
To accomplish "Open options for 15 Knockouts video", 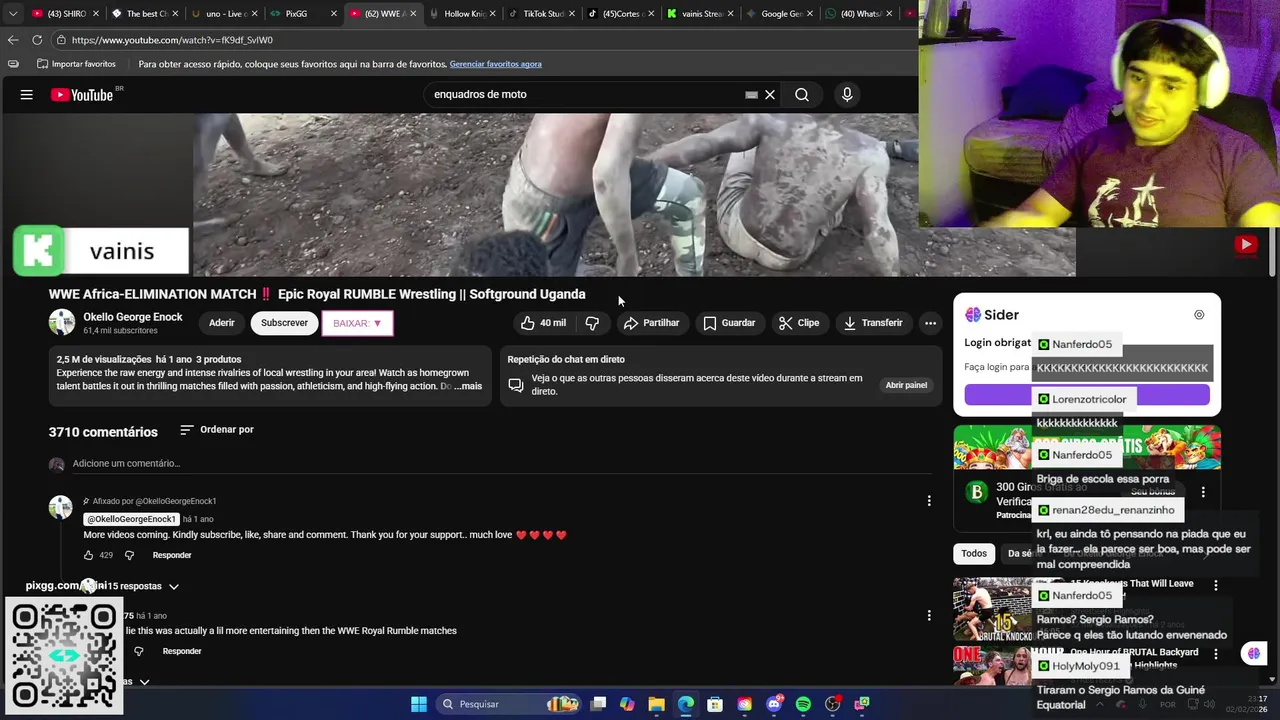I will (1216, 585).
